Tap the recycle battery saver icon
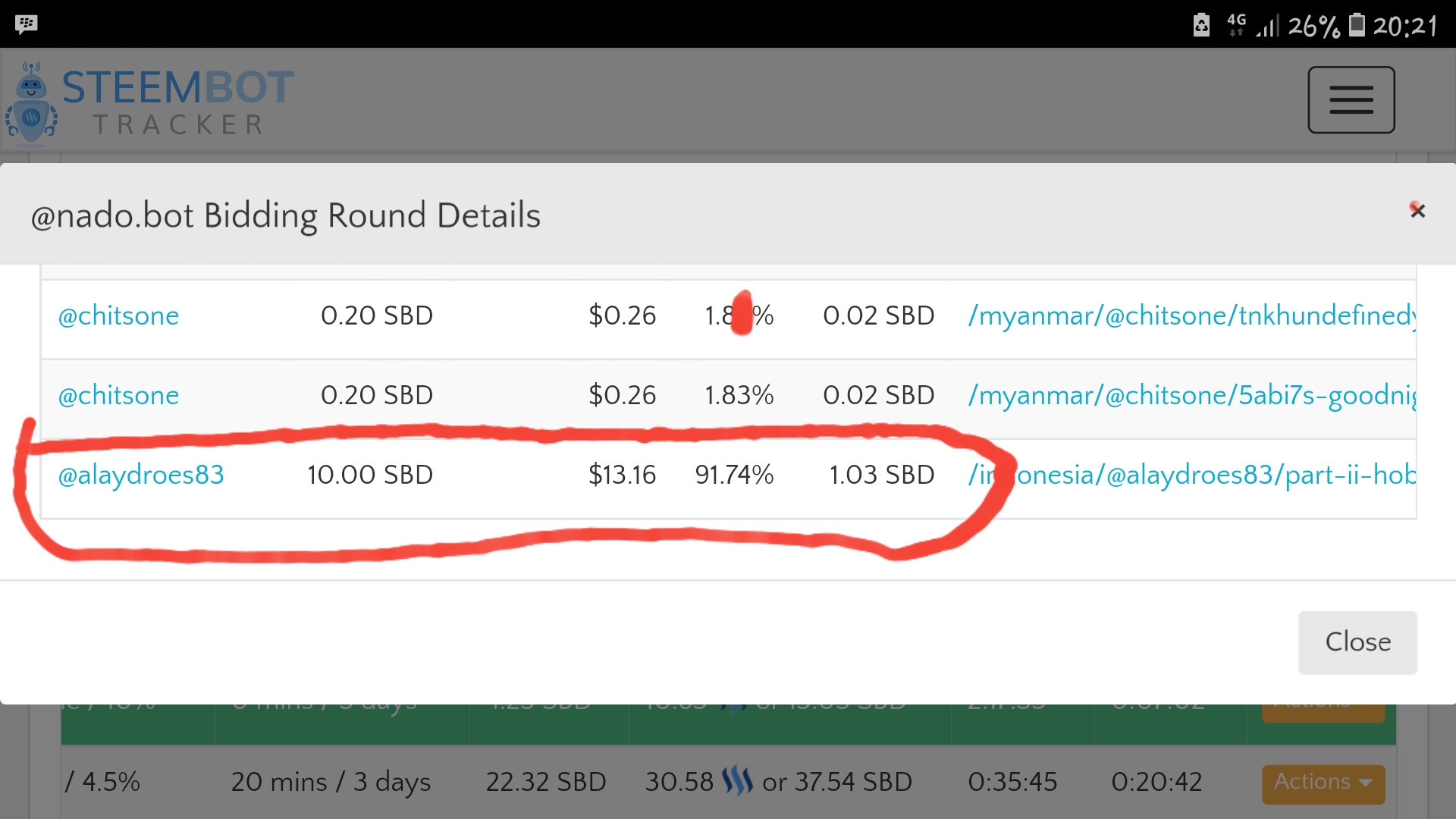 tap(1201, 25)
